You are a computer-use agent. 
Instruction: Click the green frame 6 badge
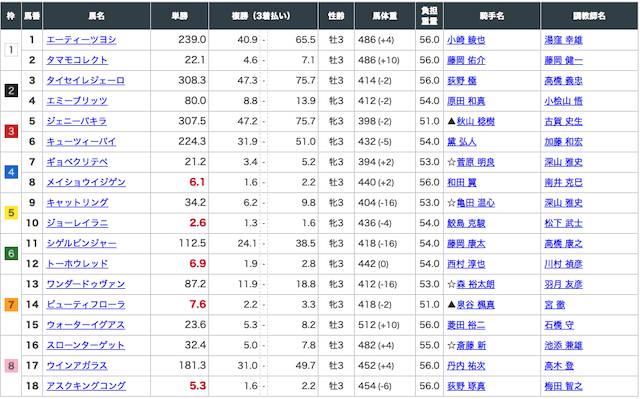coord(11,253)
